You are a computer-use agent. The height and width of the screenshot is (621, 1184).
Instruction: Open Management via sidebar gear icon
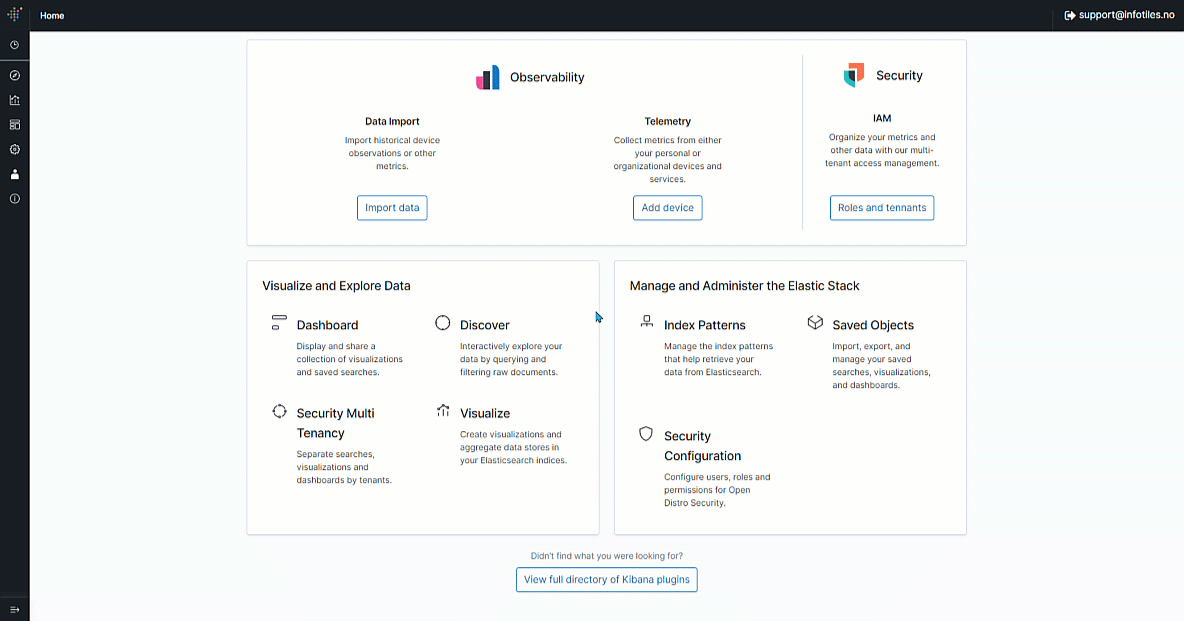coord(14,150)
